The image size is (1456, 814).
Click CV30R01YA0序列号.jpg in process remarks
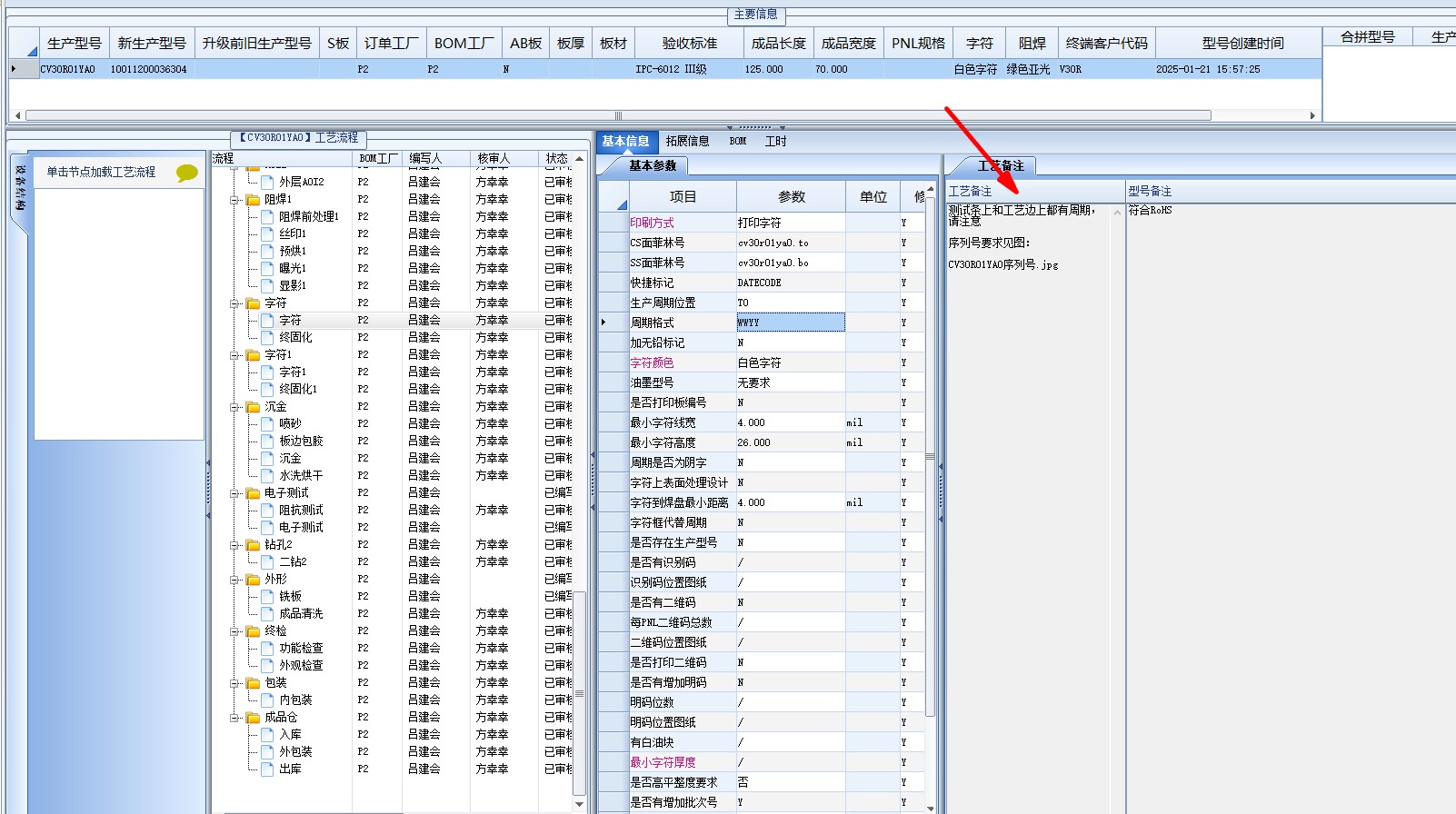[x=1003, y=264]
